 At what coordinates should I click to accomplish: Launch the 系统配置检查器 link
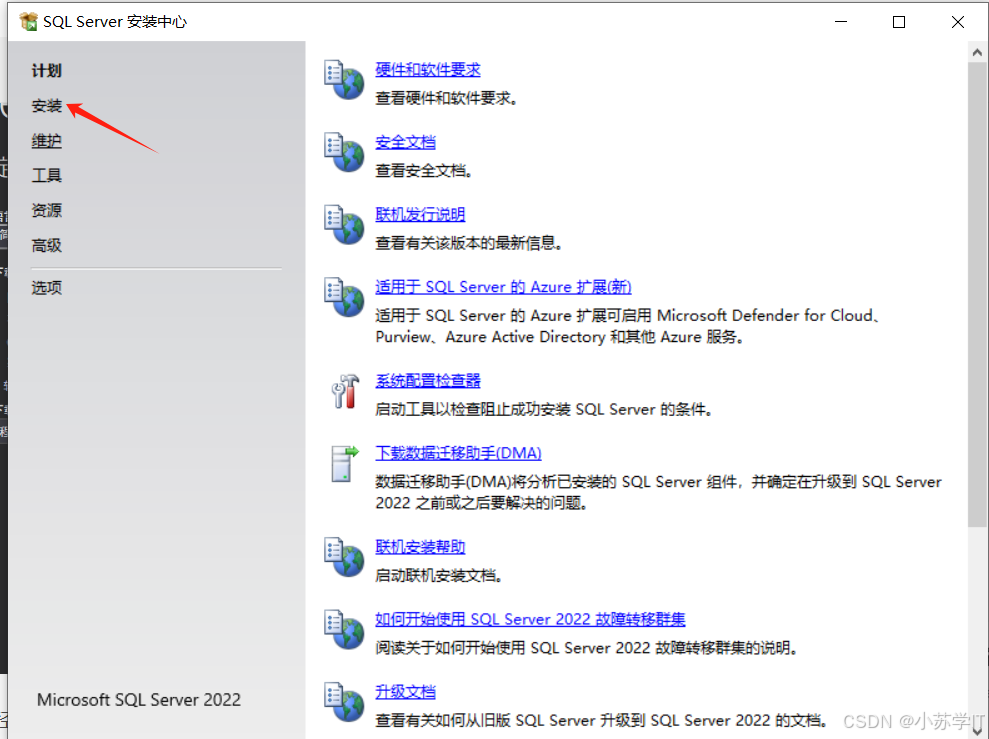(x=428, y=381)
